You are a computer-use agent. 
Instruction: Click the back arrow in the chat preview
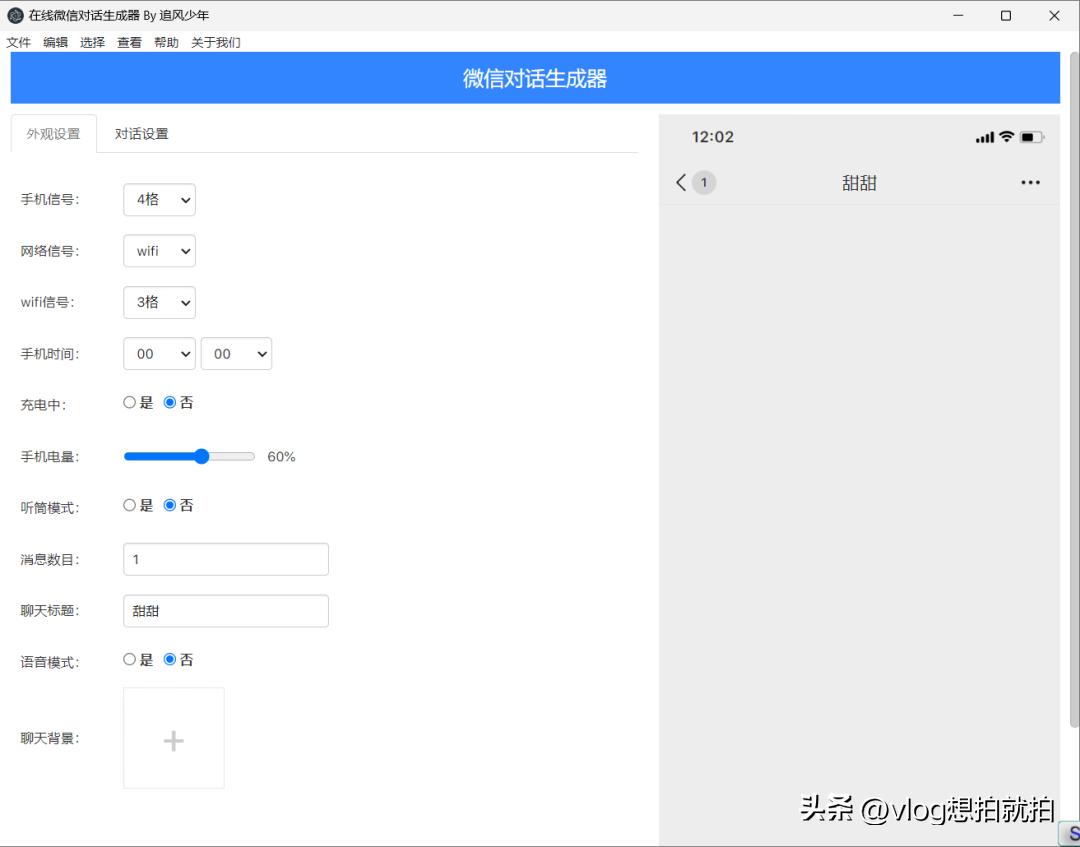point(680,182)
